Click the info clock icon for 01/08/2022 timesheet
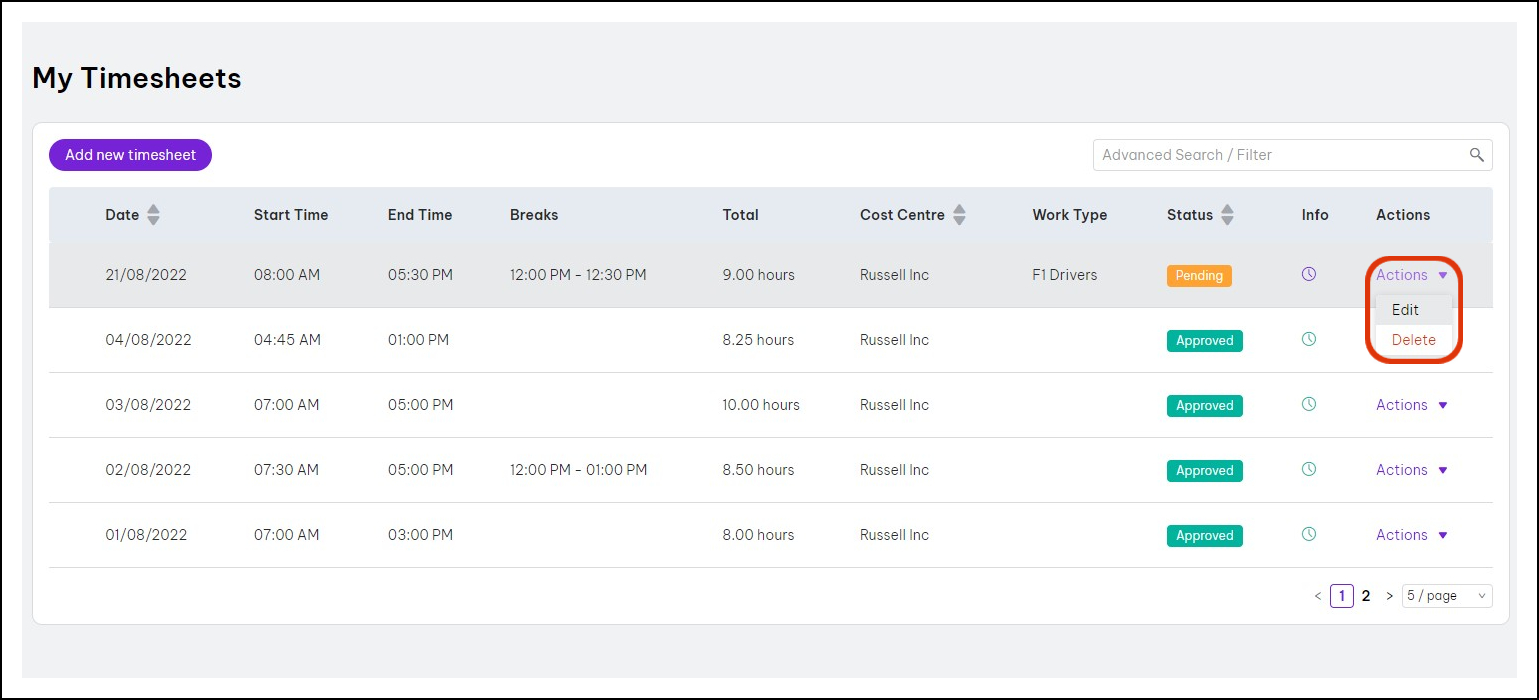The width and height of the screenshot is (1539, 700). [1308, 534]
